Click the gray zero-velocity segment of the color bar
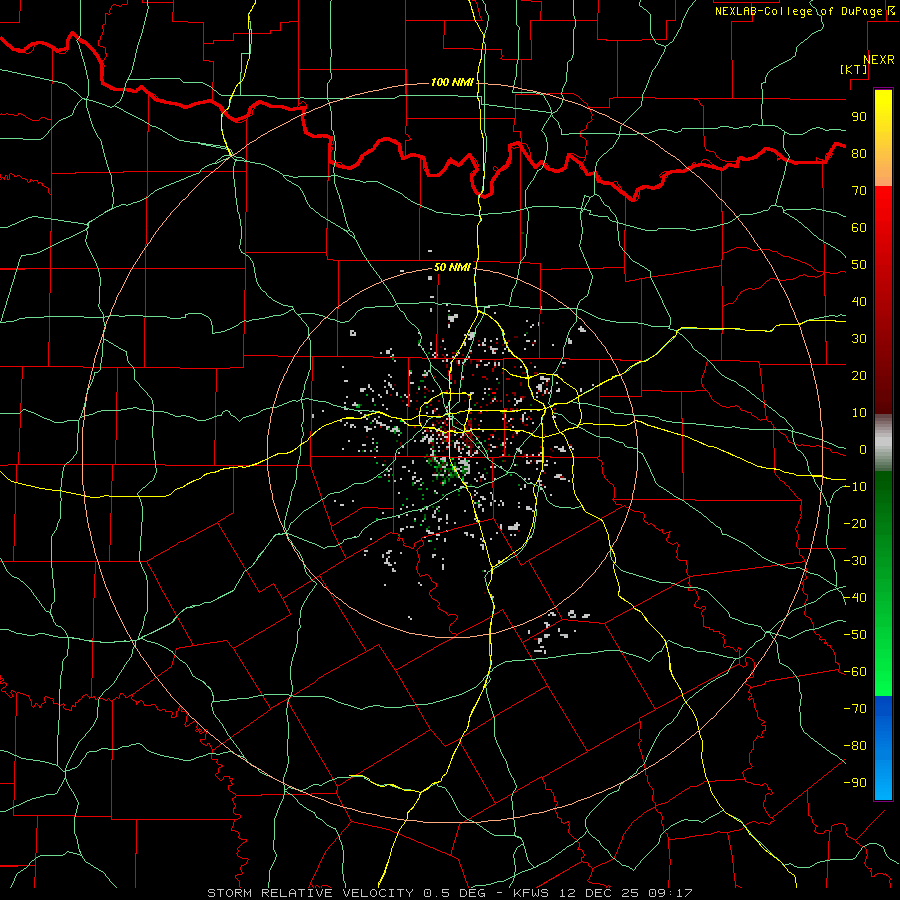This screenshot has height=900, width=900. point(883,443)
